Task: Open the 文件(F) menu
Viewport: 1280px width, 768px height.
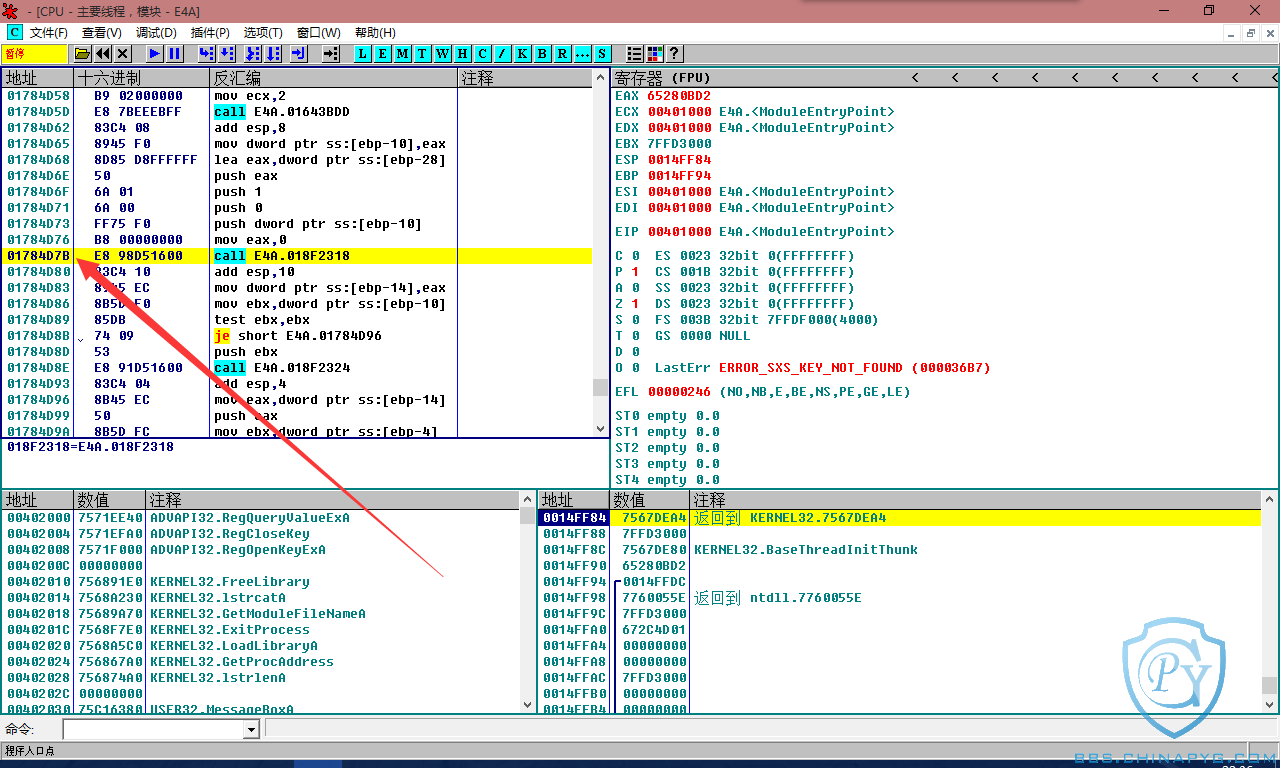Action: coord(49,33)
